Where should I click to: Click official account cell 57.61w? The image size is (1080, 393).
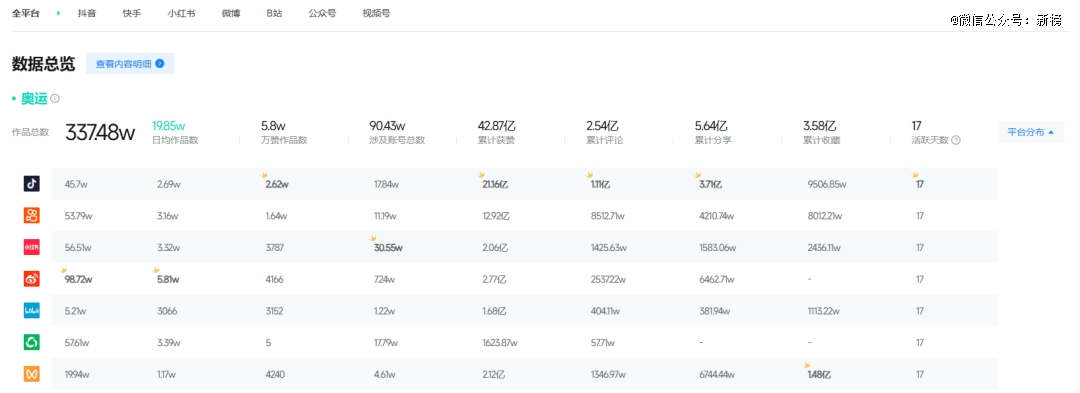(x=77, y=343)
